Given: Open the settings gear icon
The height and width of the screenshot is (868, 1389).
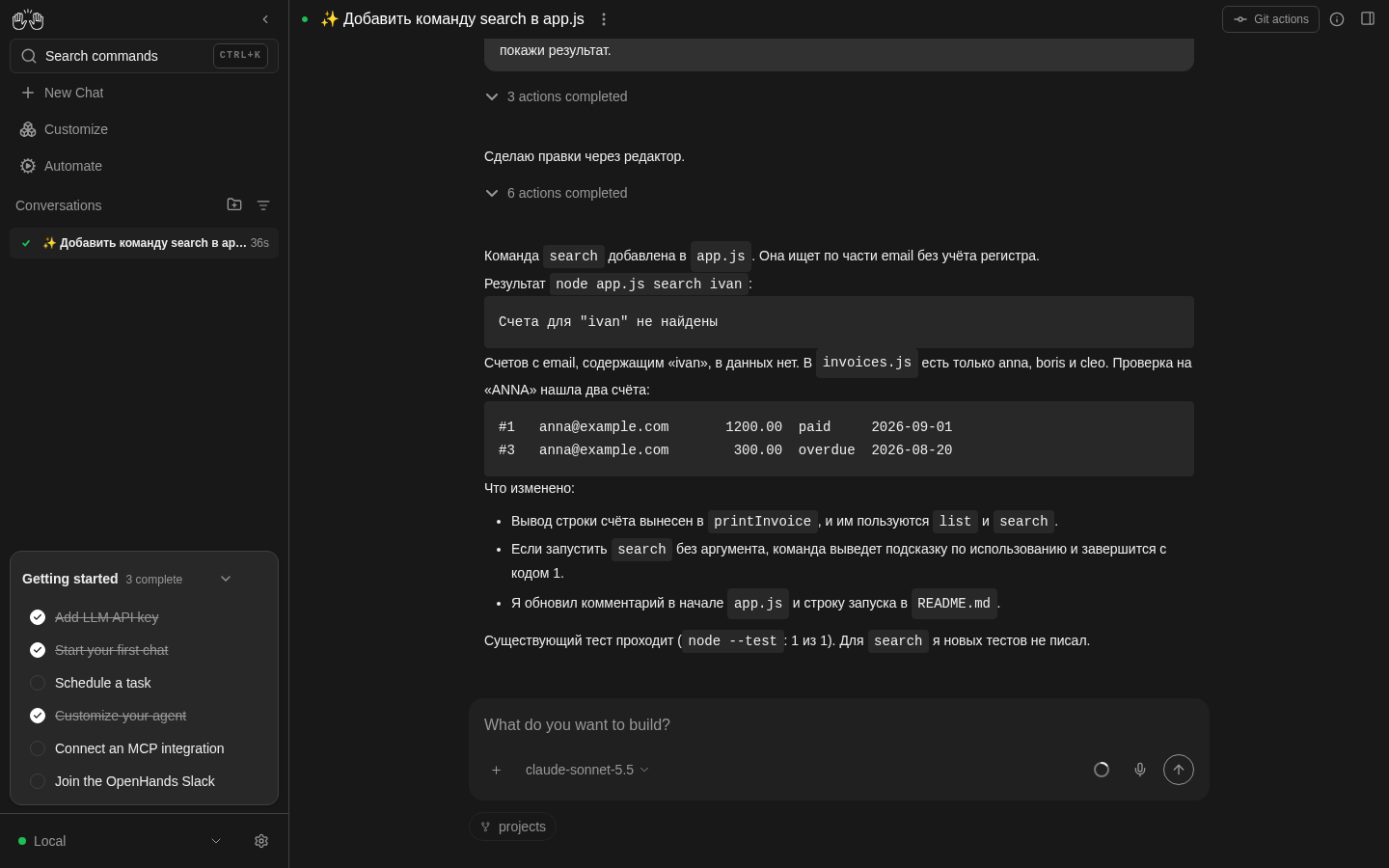Looking at the screenshot, I should tap(261, 841).
